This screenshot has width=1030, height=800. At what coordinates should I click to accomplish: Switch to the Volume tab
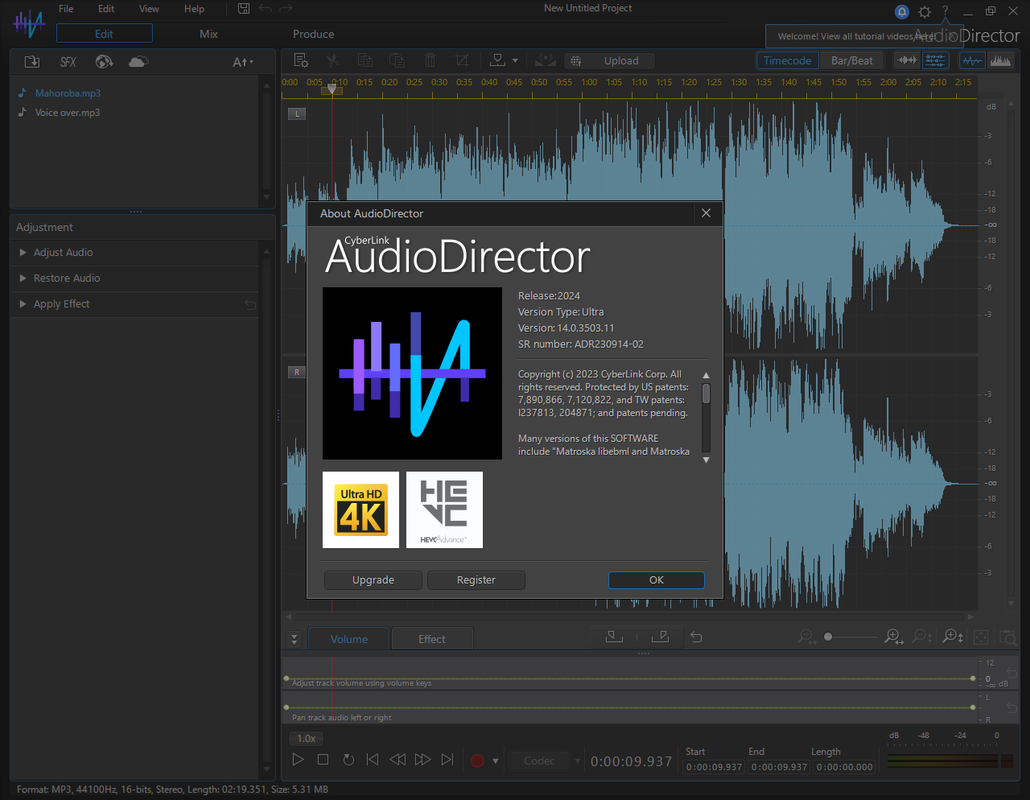coord(349,639)
